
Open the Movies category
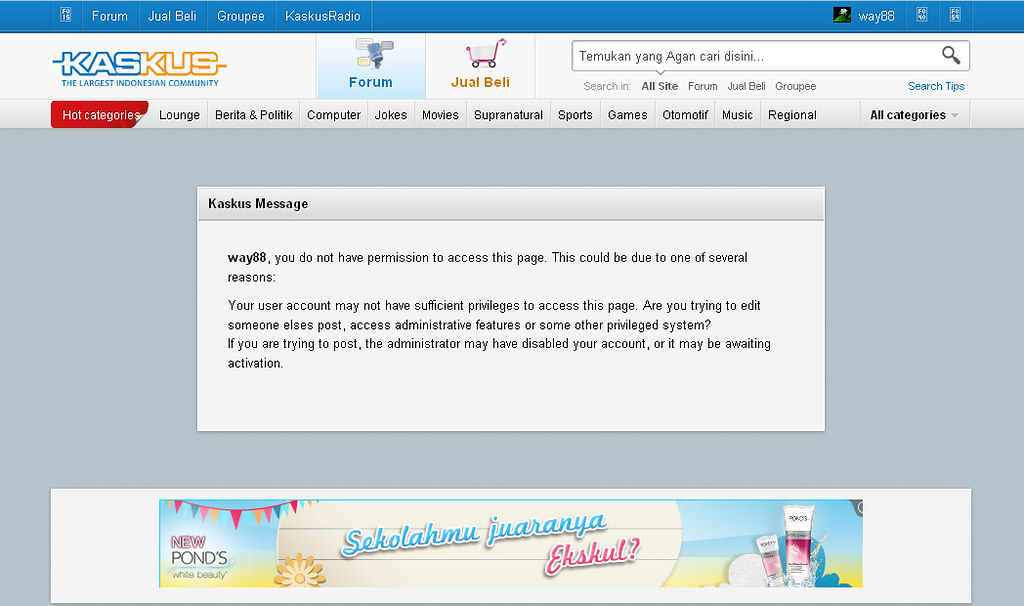[440, 115]
